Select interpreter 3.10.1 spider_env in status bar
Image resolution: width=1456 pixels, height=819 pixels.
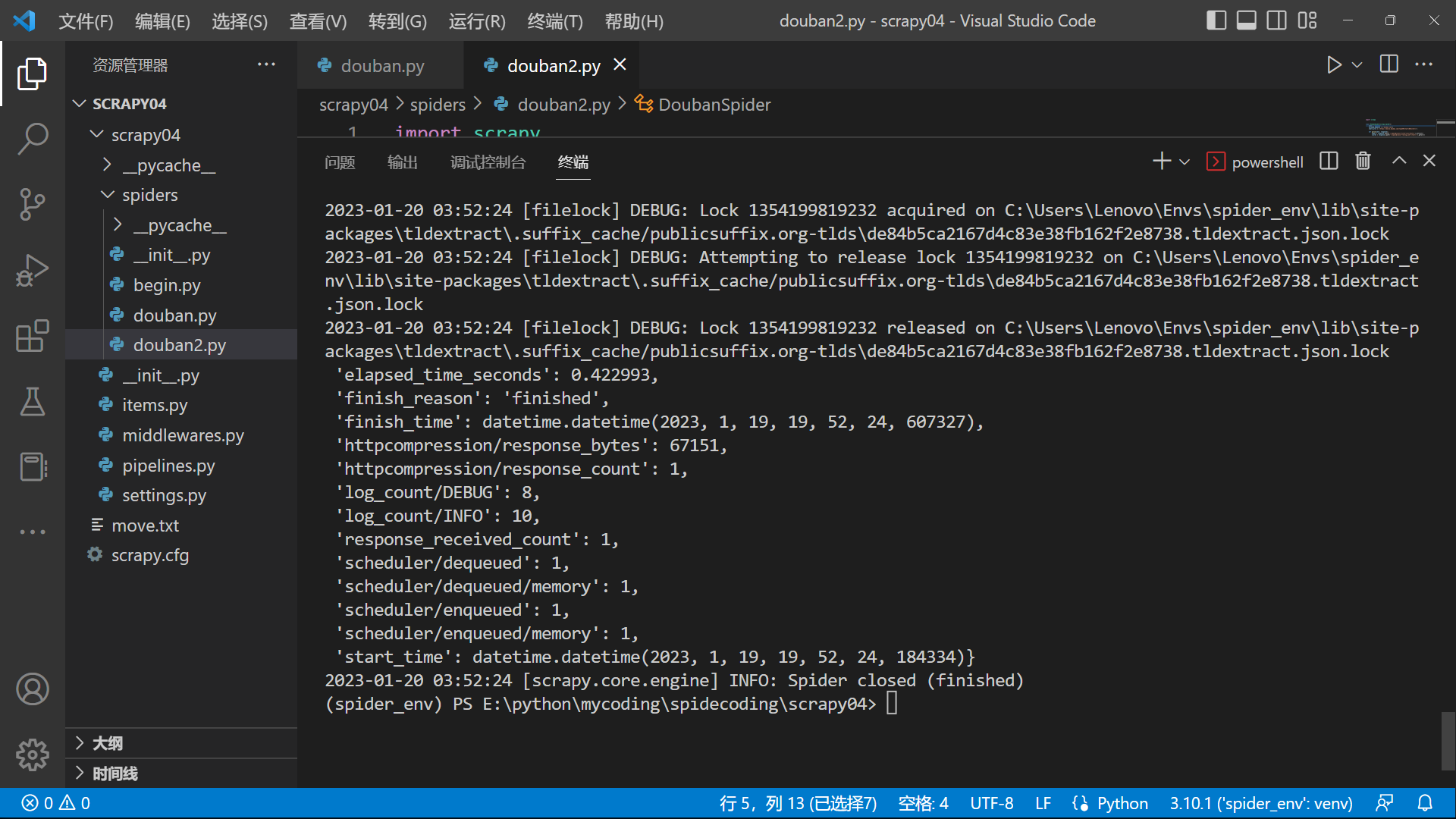point(1261,803)
